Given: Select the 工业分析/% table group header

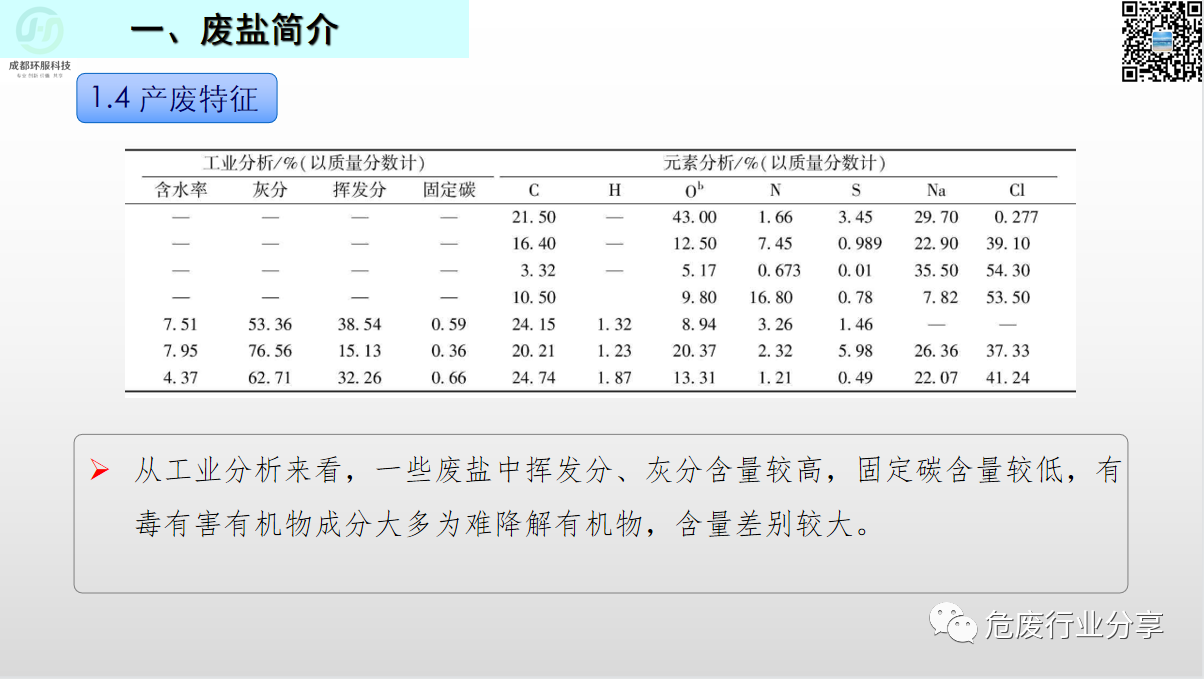Looking at the screenshot, I should tap(313, 163).
